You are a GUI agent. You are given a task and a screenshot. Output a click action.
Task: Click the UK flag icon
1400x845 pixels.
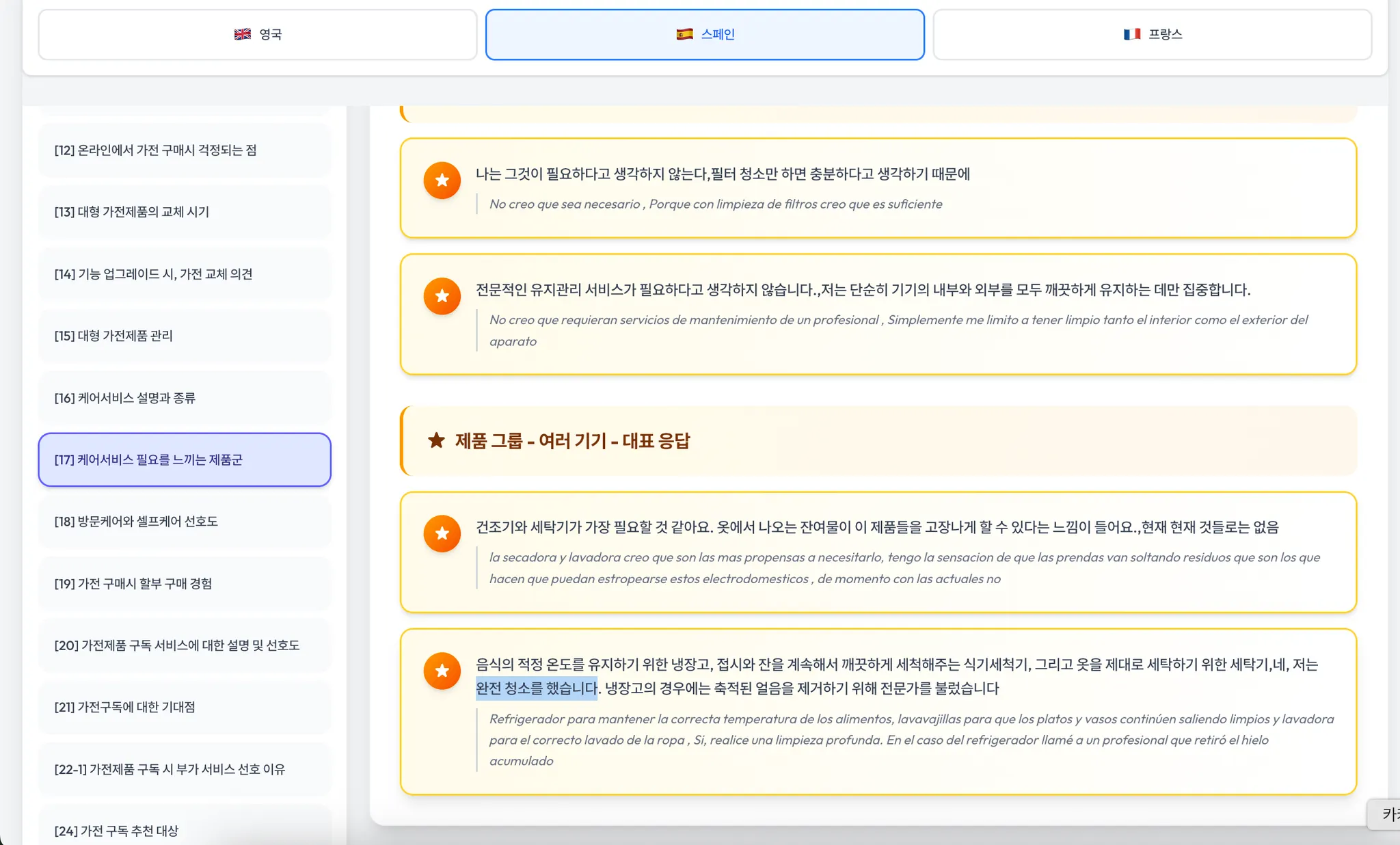pos(242,34)
